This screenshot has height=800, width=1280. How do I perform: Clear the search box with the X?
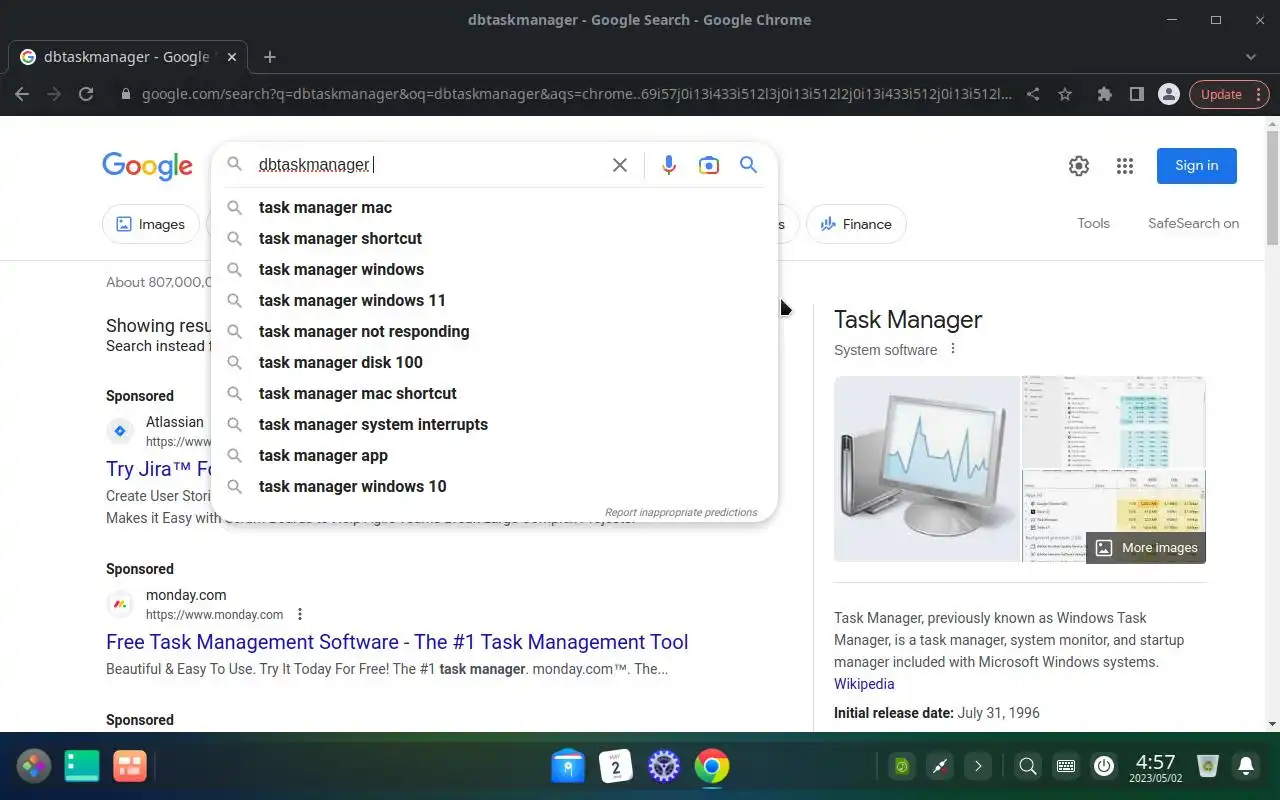click(620, 165)
